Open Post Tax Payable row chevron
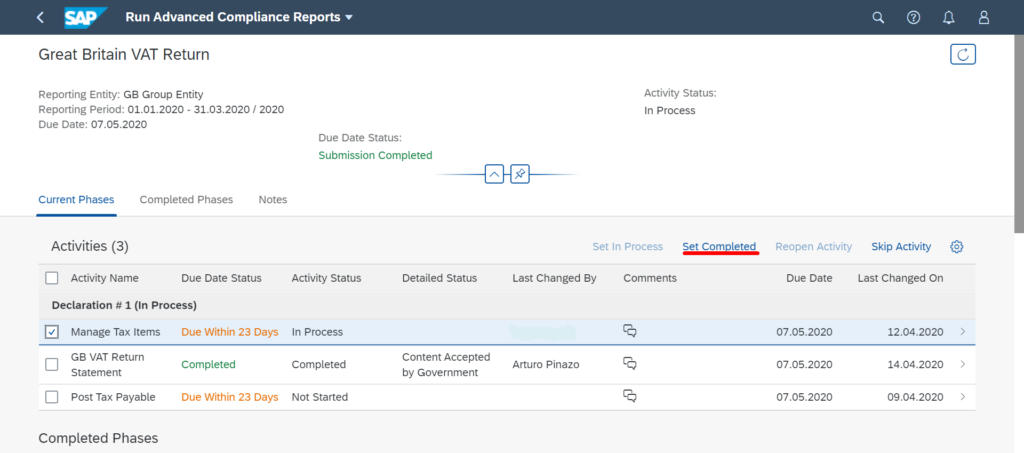The width and height of the screenshot is (1024, 453). pyautogui.click(x=963, y=397)
